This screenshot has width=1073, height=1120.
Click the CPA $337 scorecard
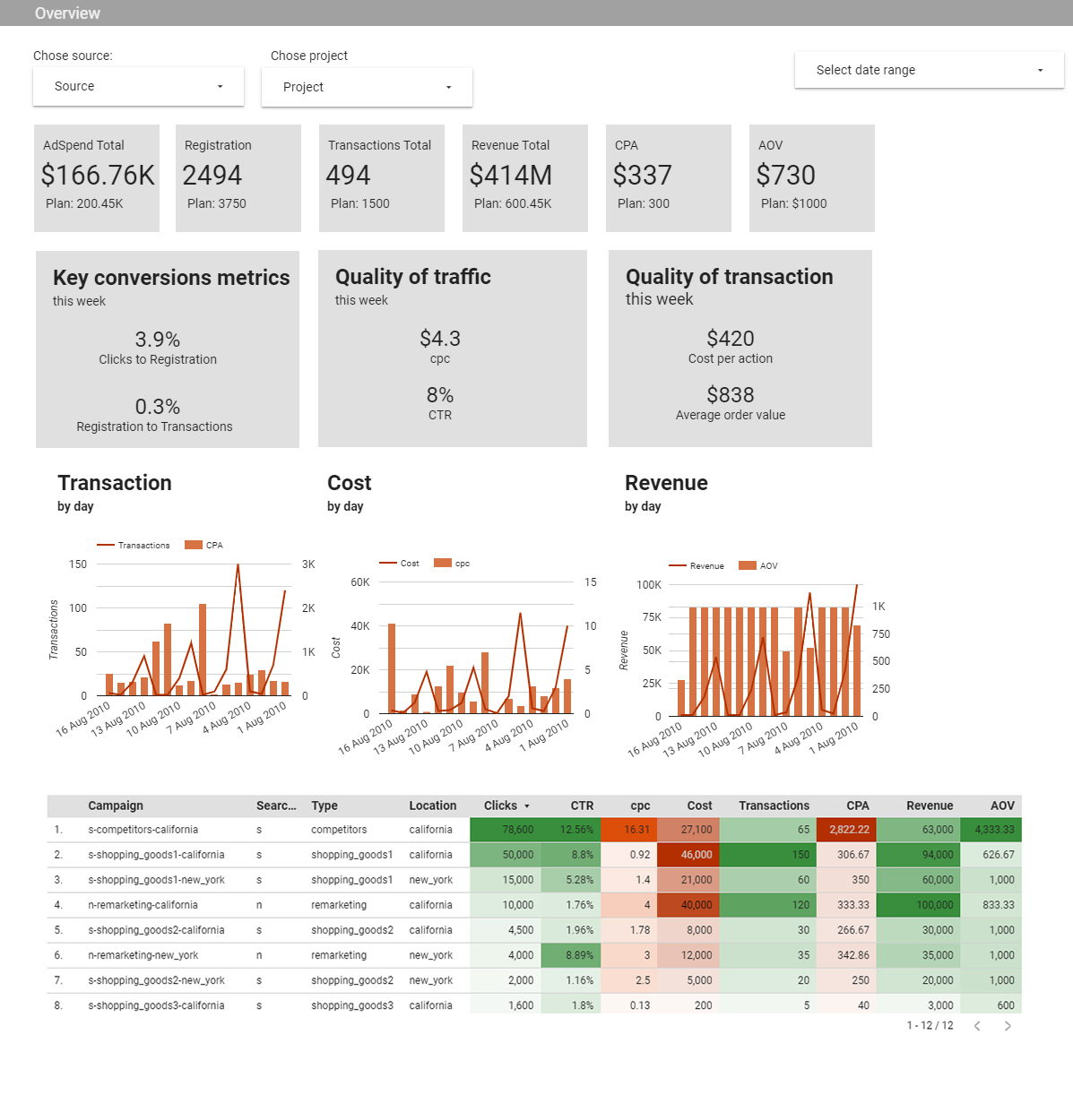tap(669, 178)
